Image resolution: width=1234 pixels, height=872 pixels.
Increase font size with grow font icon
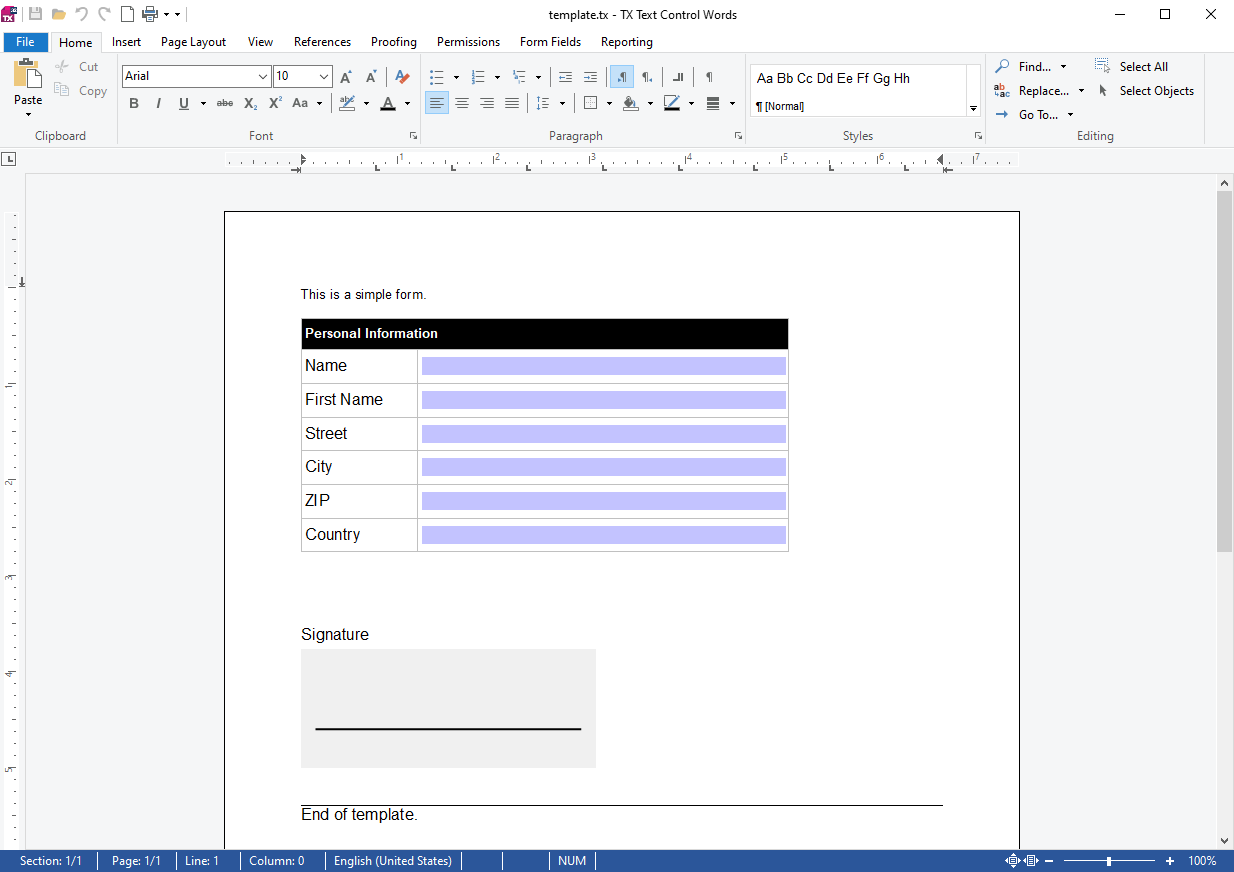pyautogui.click(x=346, y=77)
